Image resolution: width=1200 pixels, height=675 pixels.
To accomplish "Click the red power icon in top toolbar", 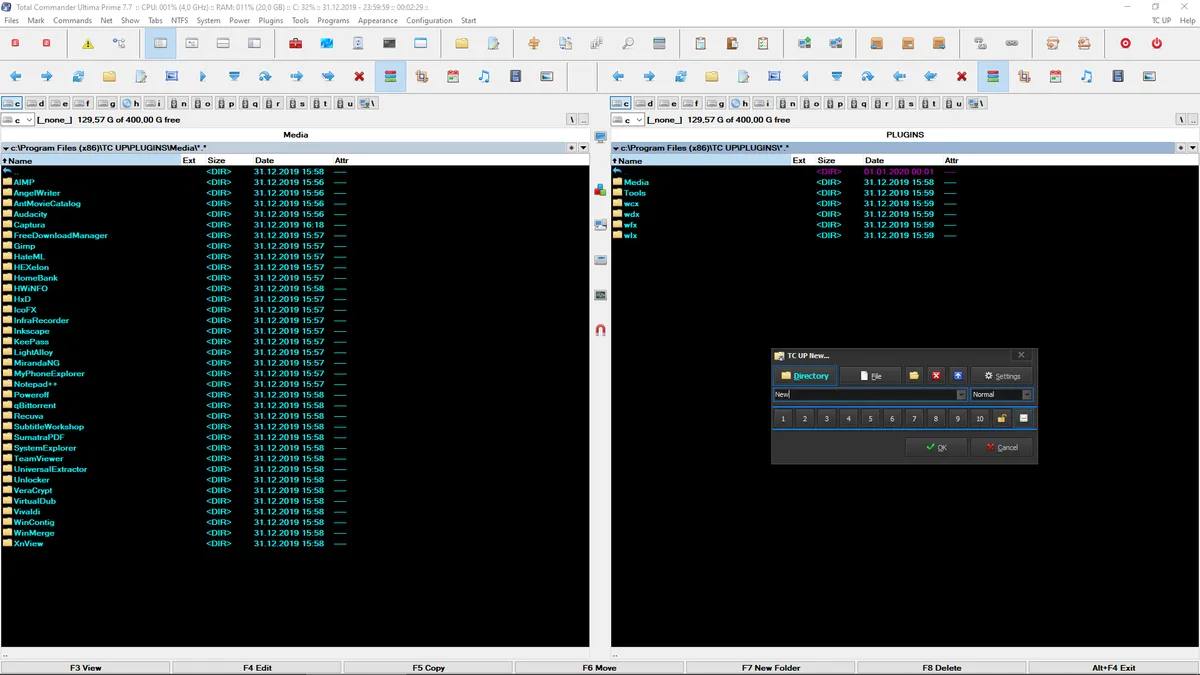I will 1157,44.
